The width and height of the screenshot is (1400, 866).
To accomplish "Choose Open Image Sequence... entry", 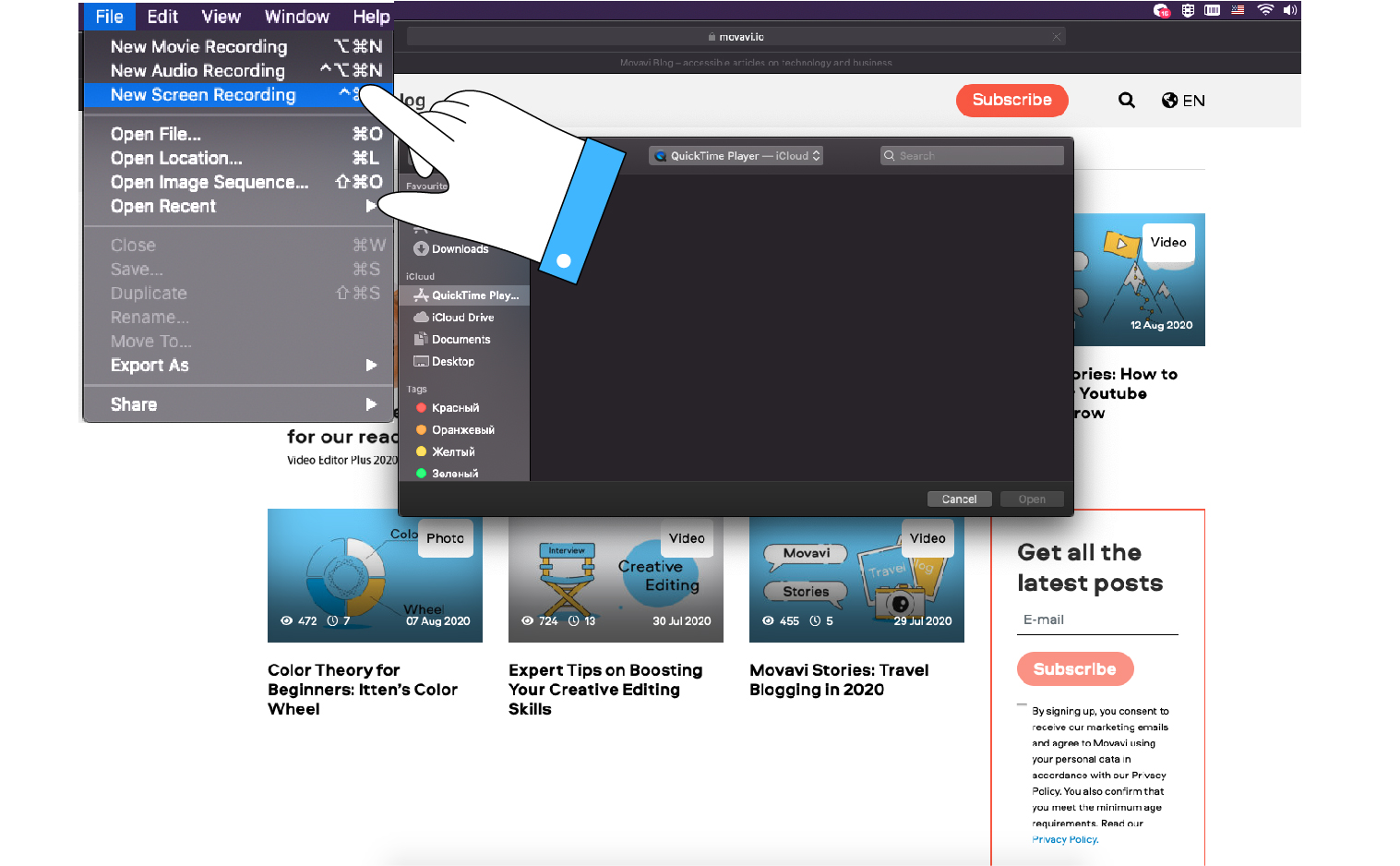I will pos(238,182).
